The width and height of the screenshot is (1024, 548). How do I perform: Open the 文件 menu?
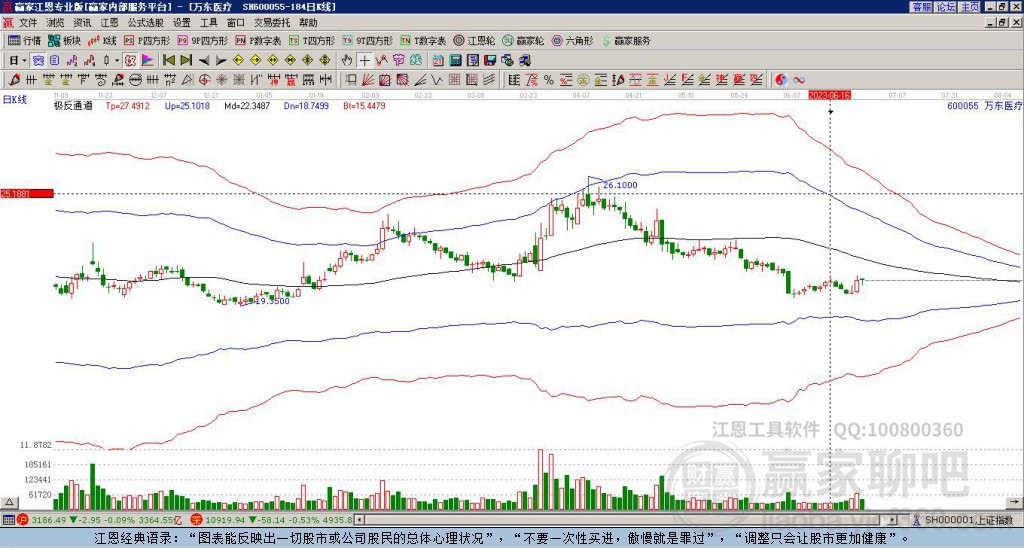click(28, 23)
